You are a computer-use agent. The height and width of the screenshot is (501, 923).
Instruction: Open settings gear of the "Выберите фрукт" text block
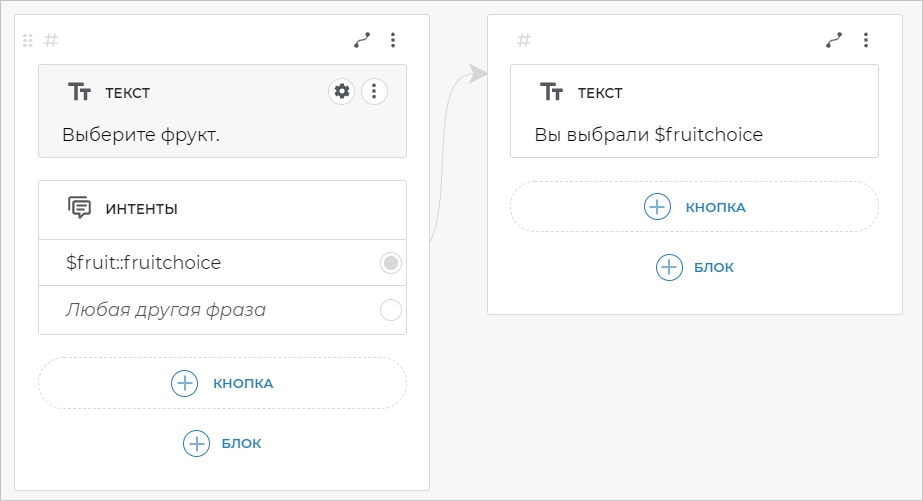(342, 92)
